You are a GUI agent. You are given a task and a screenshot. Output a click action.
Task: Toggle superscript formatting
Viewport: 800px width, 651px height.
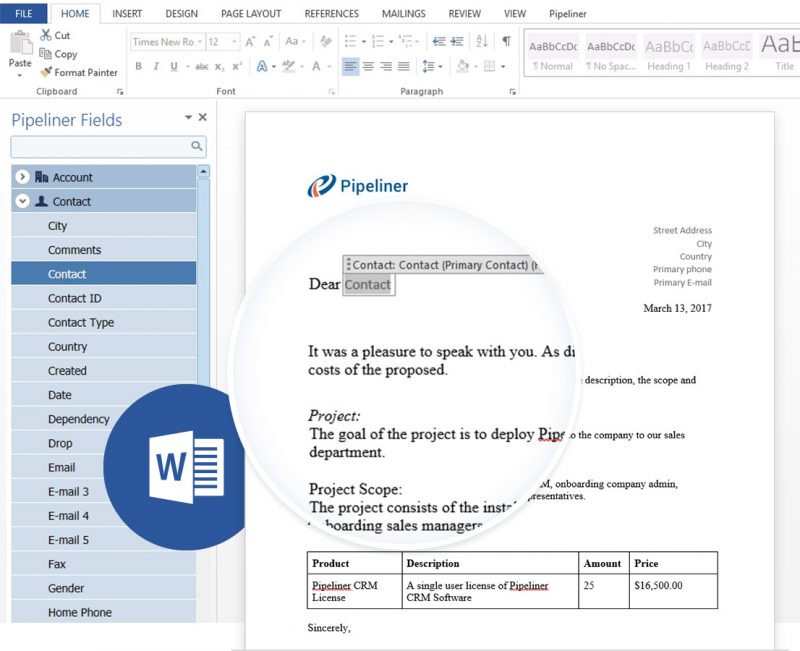coord(237,66)
